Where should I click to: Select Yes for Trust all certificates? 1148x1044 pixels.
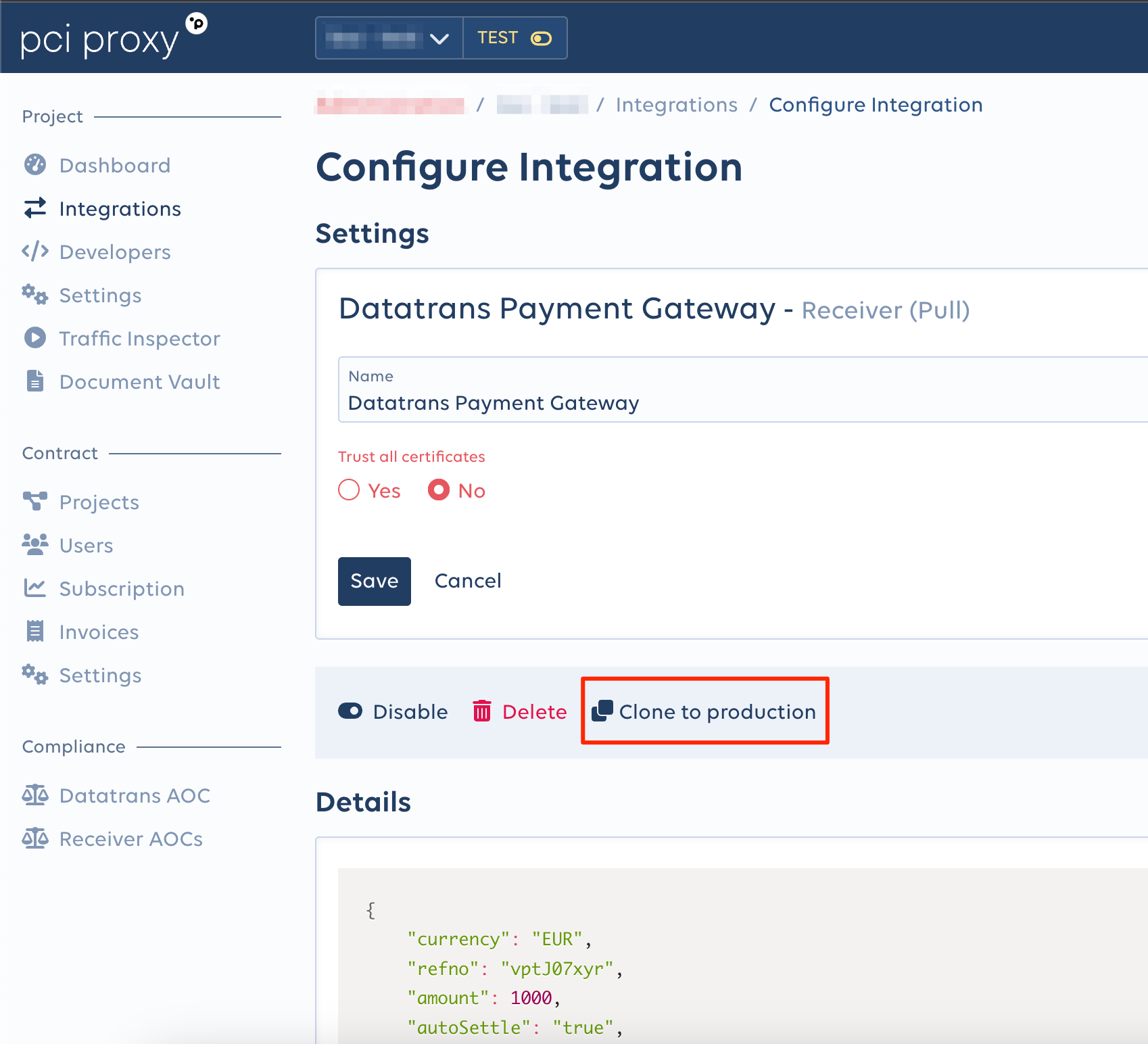coord(349,490)
